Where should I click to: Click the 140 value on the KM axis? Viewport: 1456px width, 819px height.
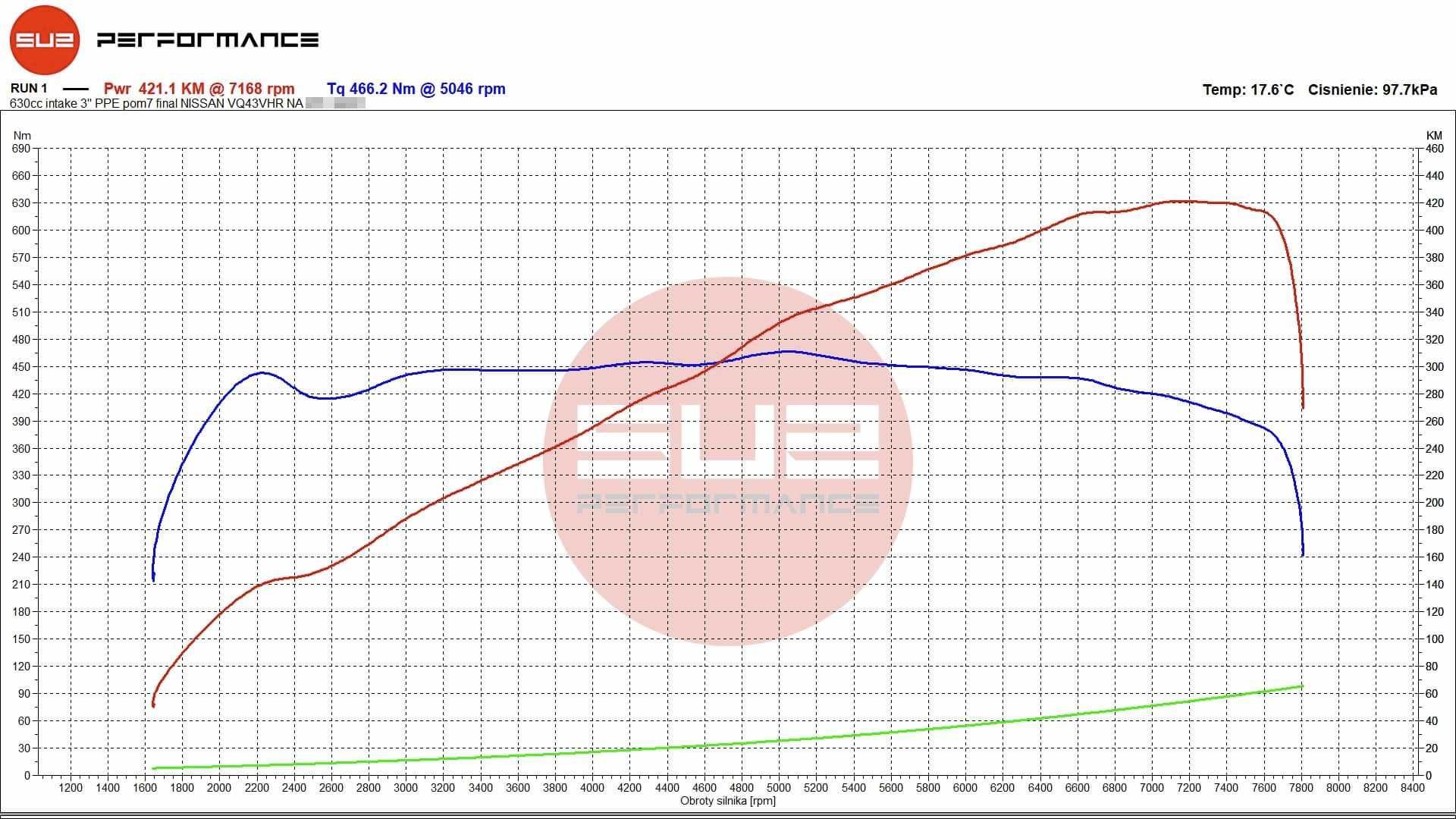[1435, 585]
